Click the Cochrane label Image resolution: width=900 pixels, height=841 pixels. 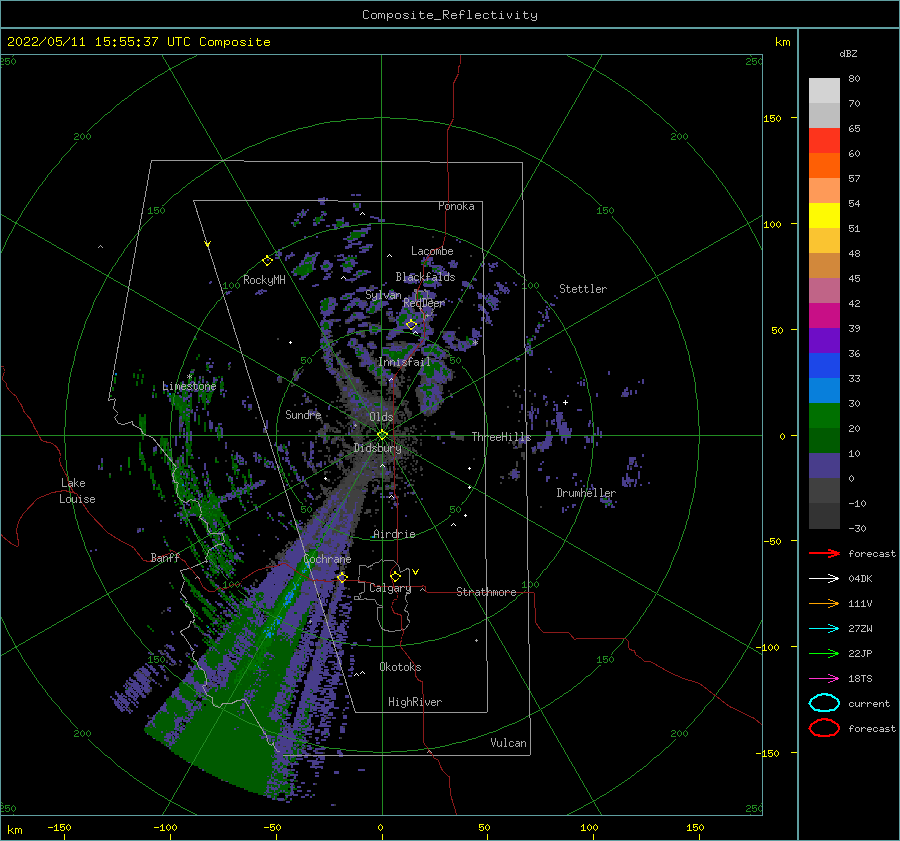coord(327,559)
